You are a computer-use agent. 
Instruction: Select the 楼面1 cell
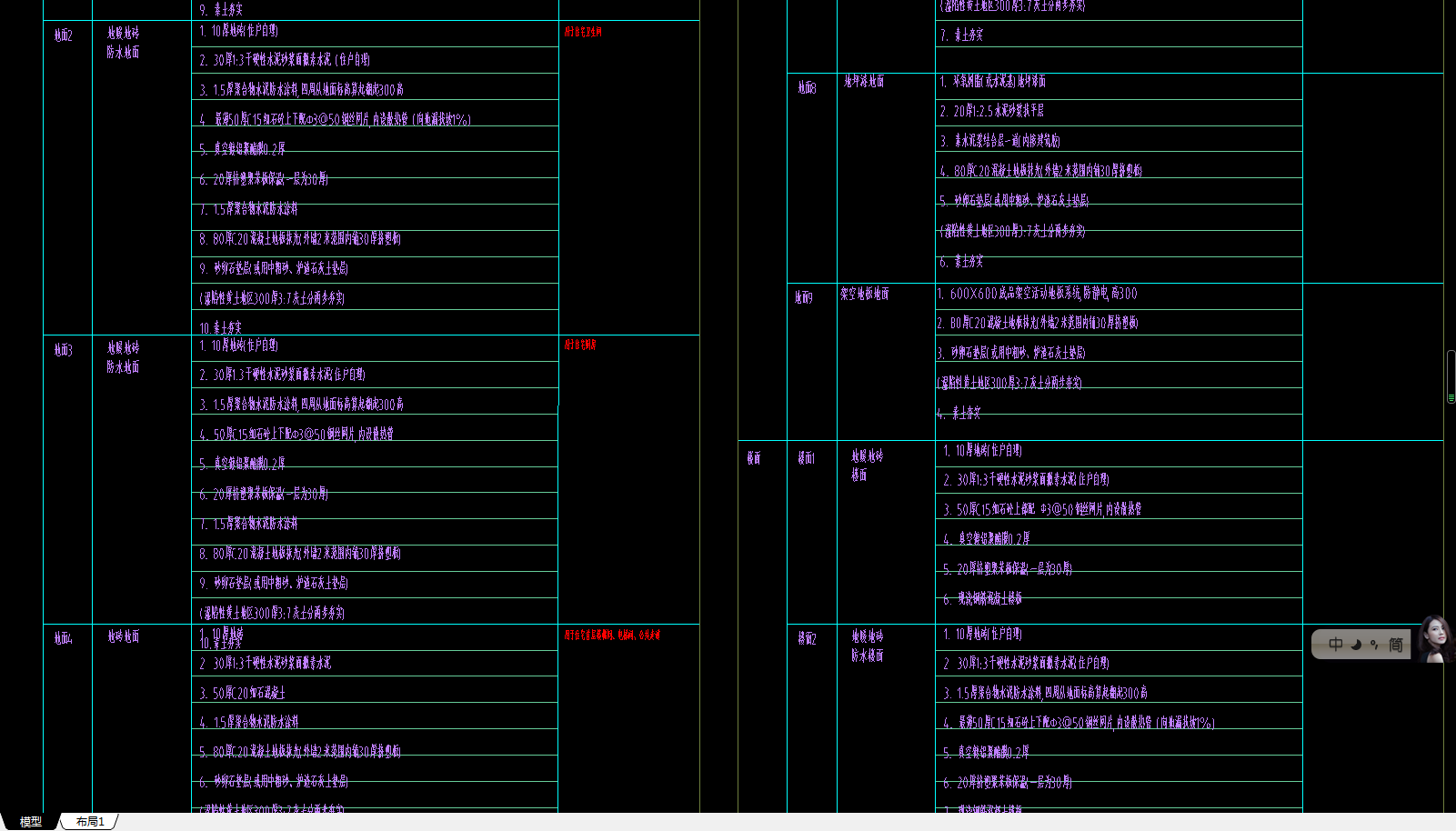click(x=807, y=457)
